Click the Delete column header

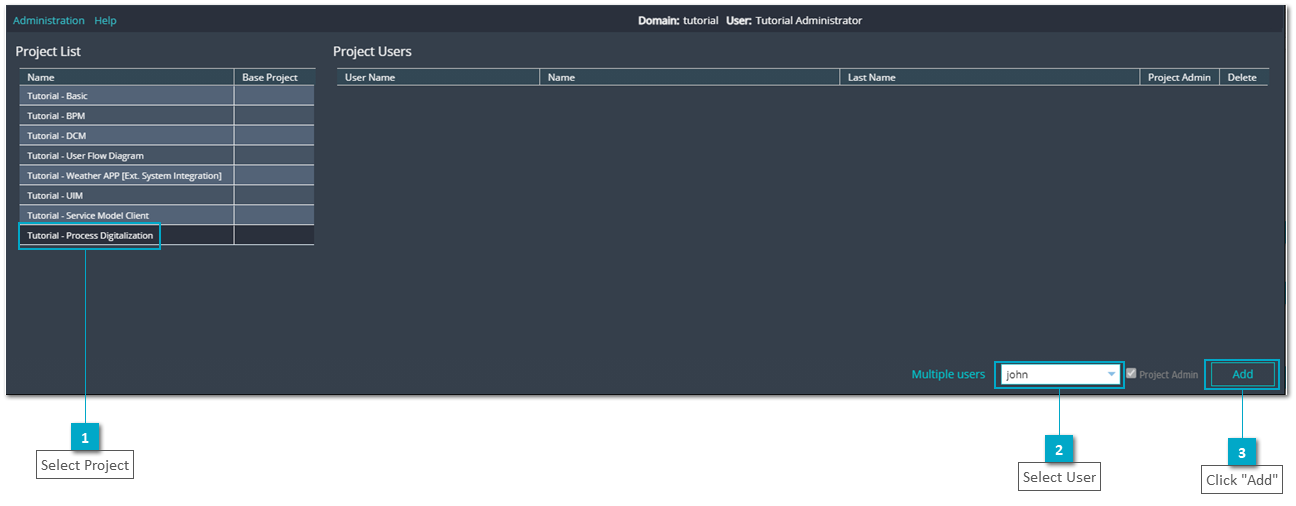1244,77
